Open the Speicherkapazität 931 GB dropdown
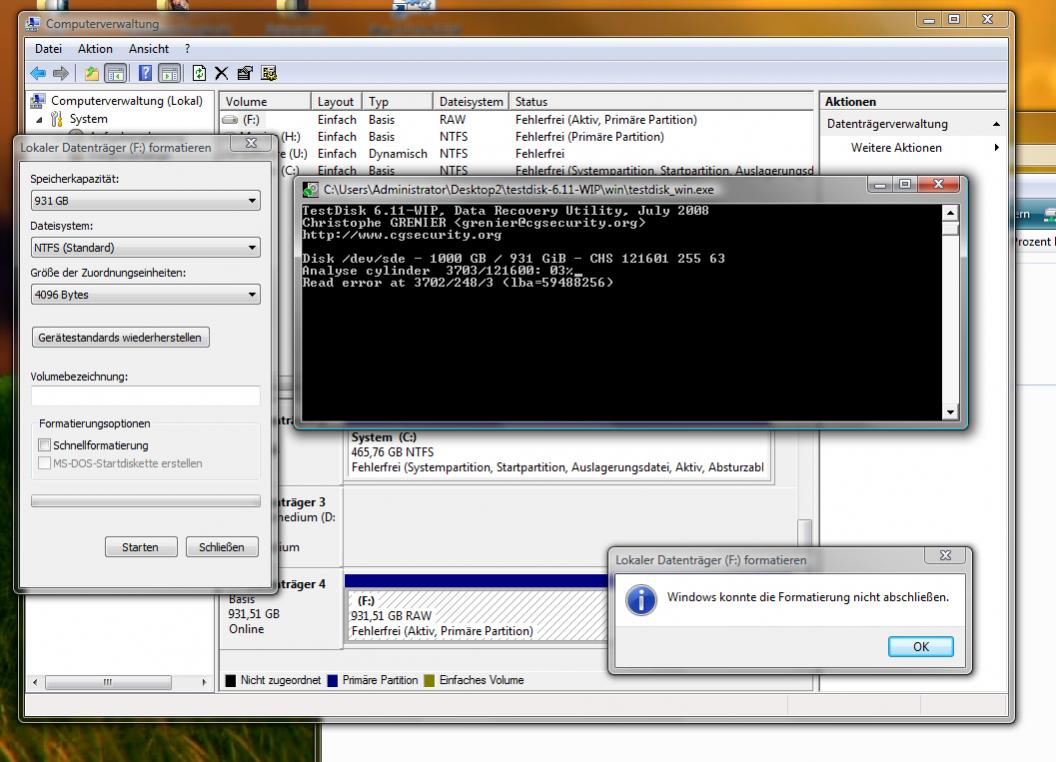Viewport: 1056px width, 762px height. pos(145,201)
